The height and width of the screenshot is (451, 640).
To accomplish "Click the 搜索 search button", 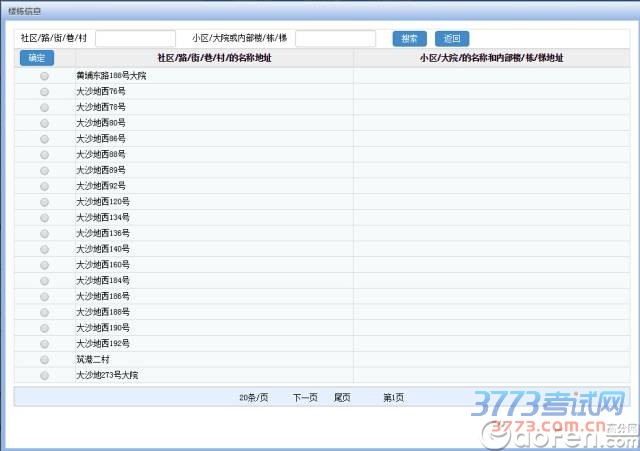I will click(x=409, y=39).
